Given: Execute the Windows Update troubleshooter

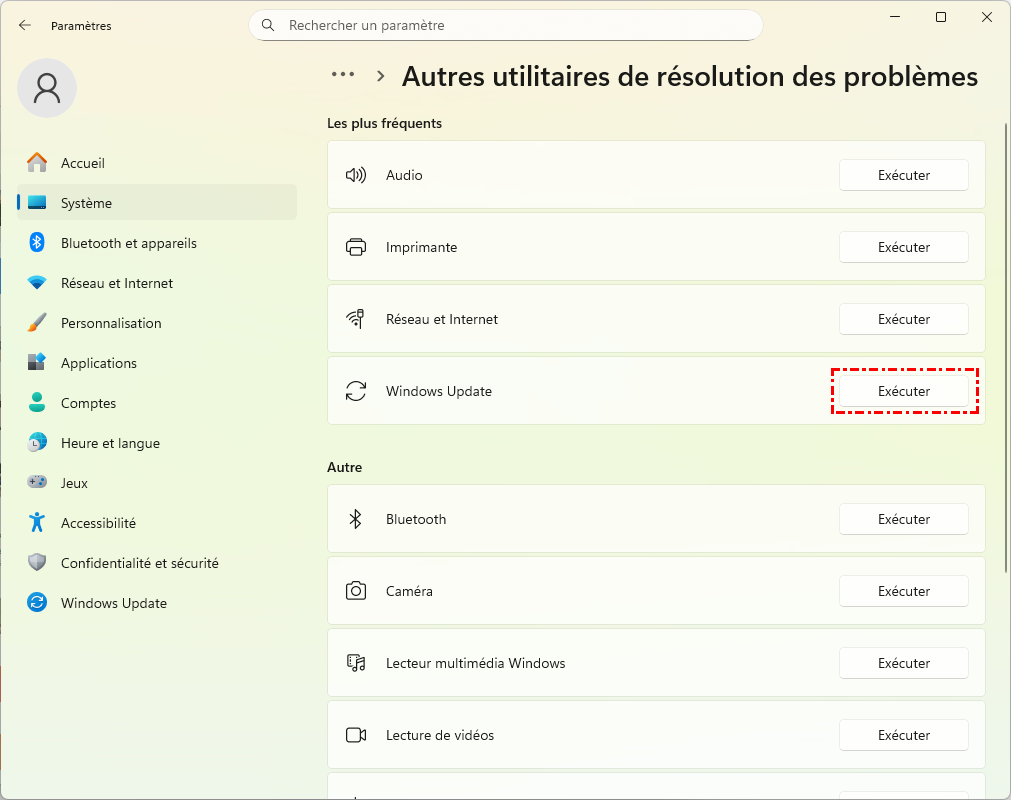Looking at the screenshot, I should pyautogui.click(x=903, y=391).
